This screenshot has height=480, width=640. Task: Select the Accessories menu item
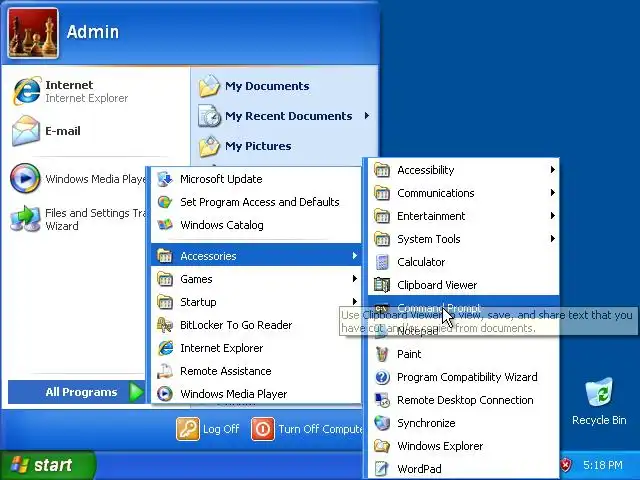click(x=256, y=256)
